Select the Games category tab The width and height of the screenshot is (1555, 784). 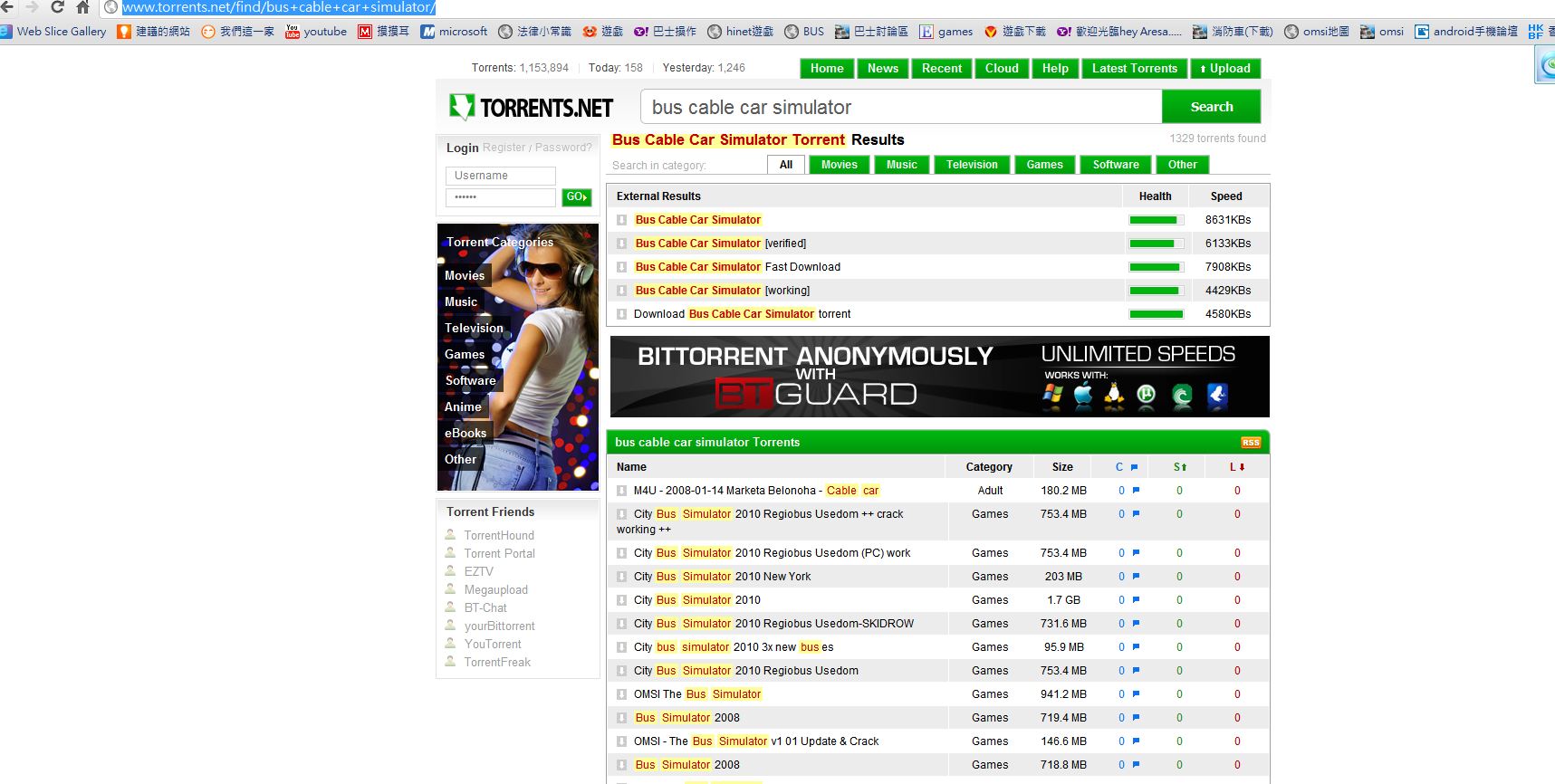1044,165
